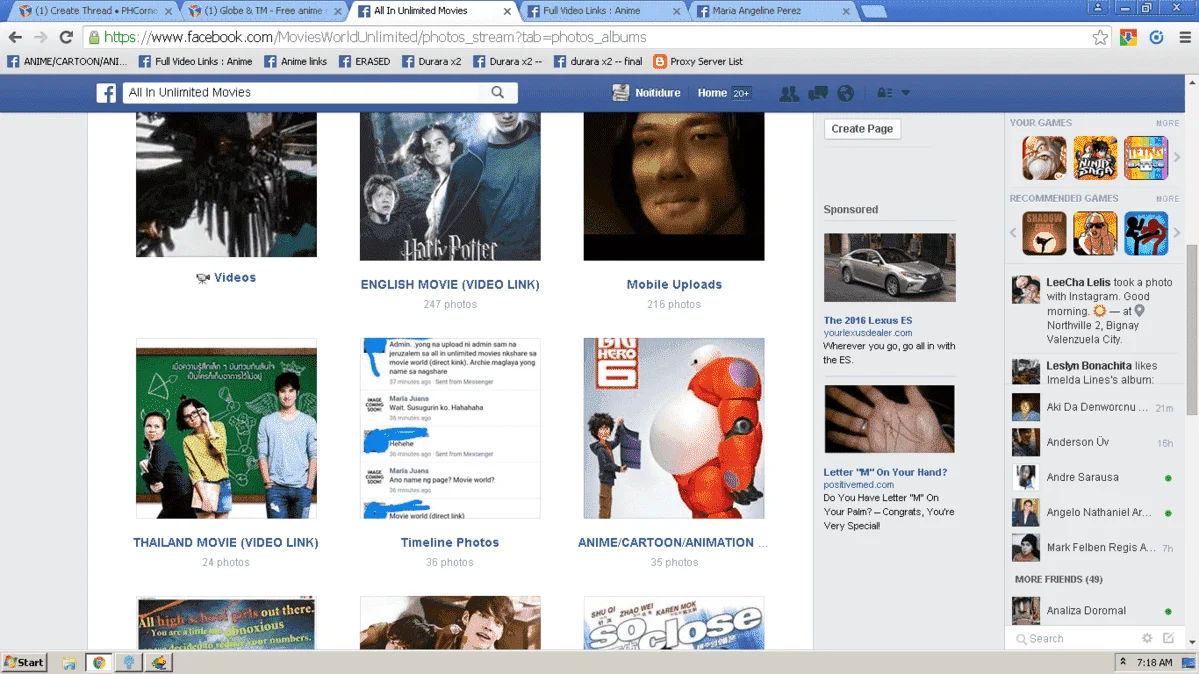1199x674 pixels.
Task: Launch the Tetris Battle game icon
Action: click(1145, 158)
